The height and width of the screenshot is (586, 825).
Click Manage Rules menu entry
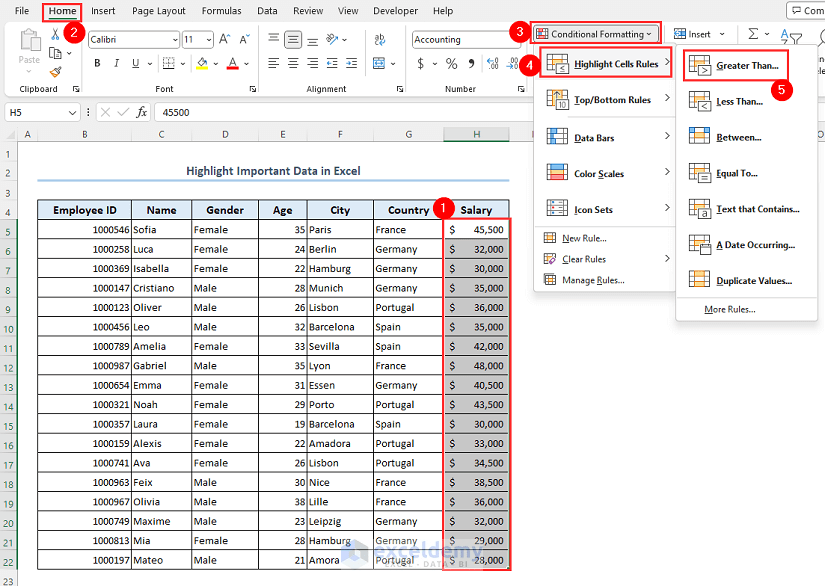592,280
